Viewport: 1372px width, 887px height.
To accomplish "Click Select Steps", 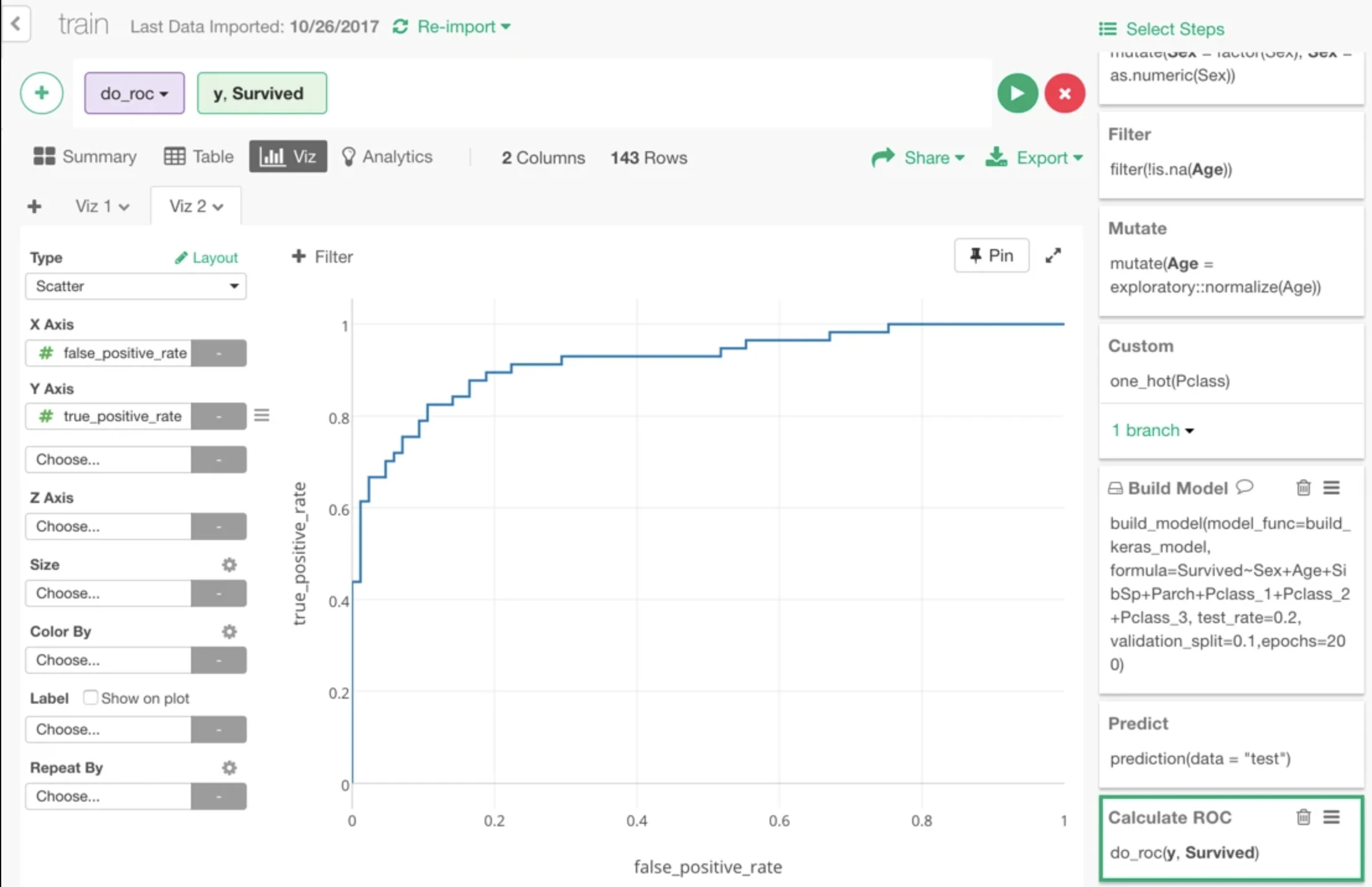I will click(x=1161, y=29).
